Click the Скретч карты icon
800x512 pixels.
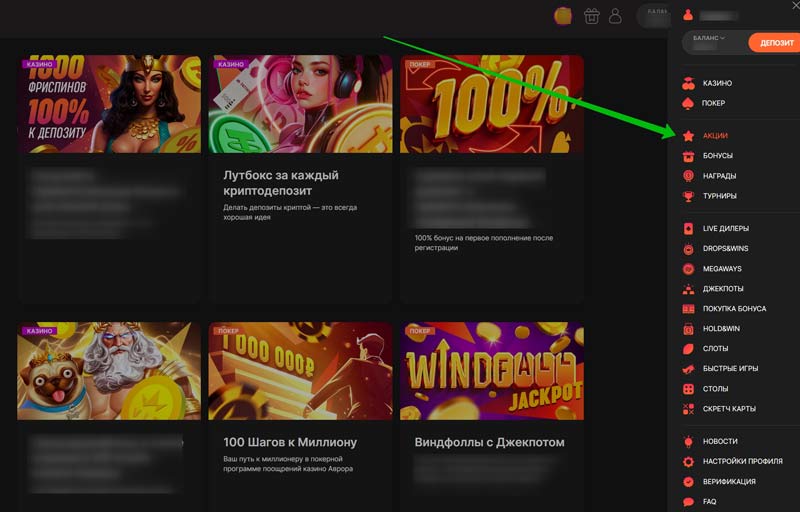(688, 409)
